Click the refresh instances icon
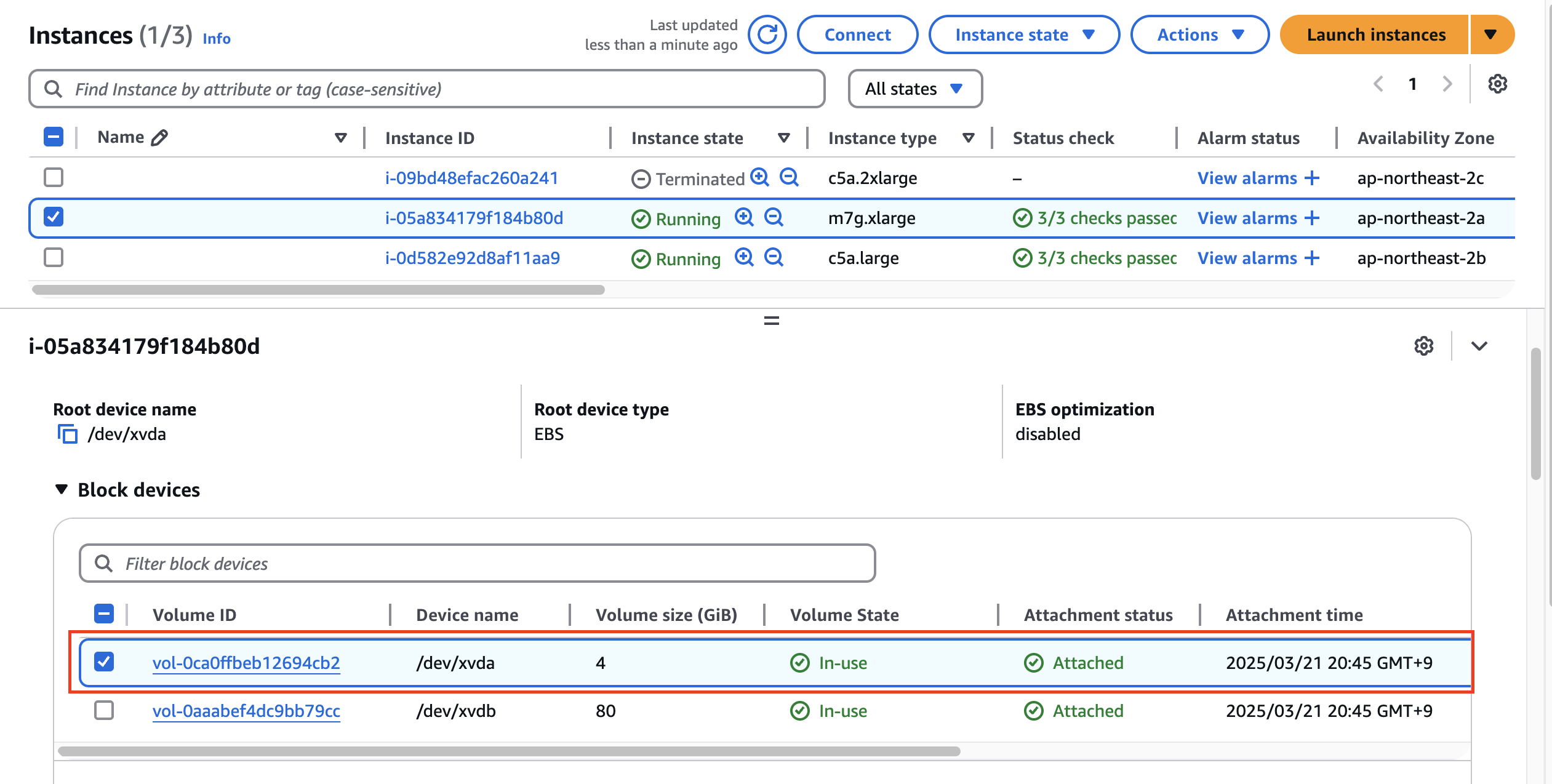 click(x=767, y=34)
